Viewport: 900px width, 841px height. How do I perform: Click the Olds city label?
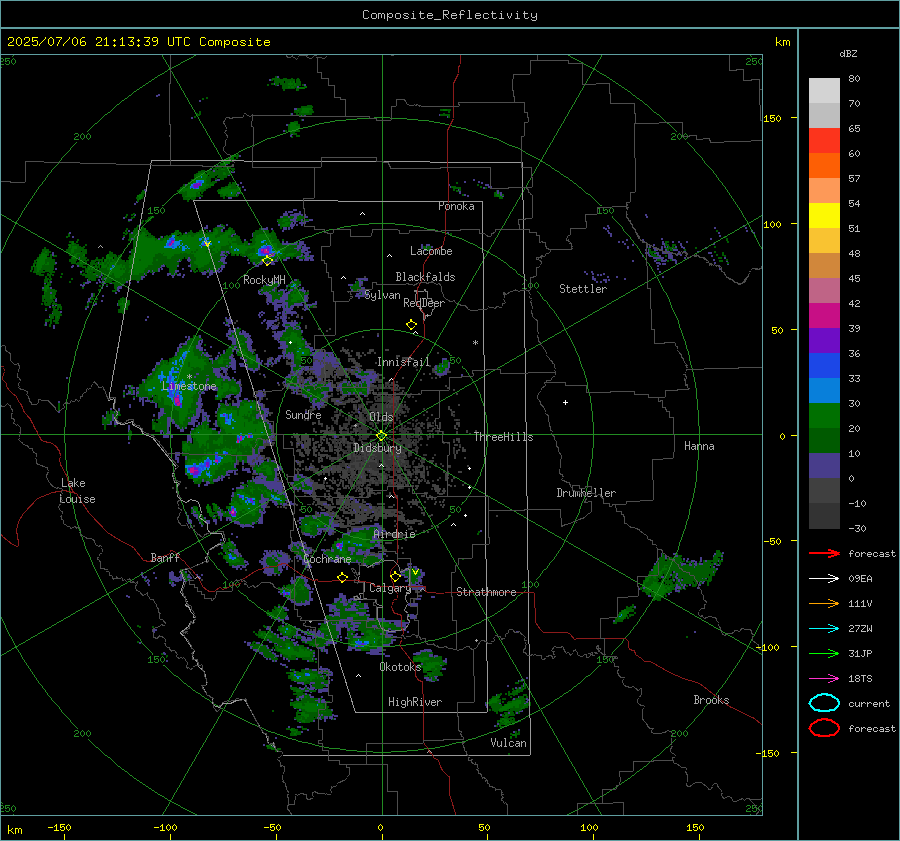(x=381, y=417)
